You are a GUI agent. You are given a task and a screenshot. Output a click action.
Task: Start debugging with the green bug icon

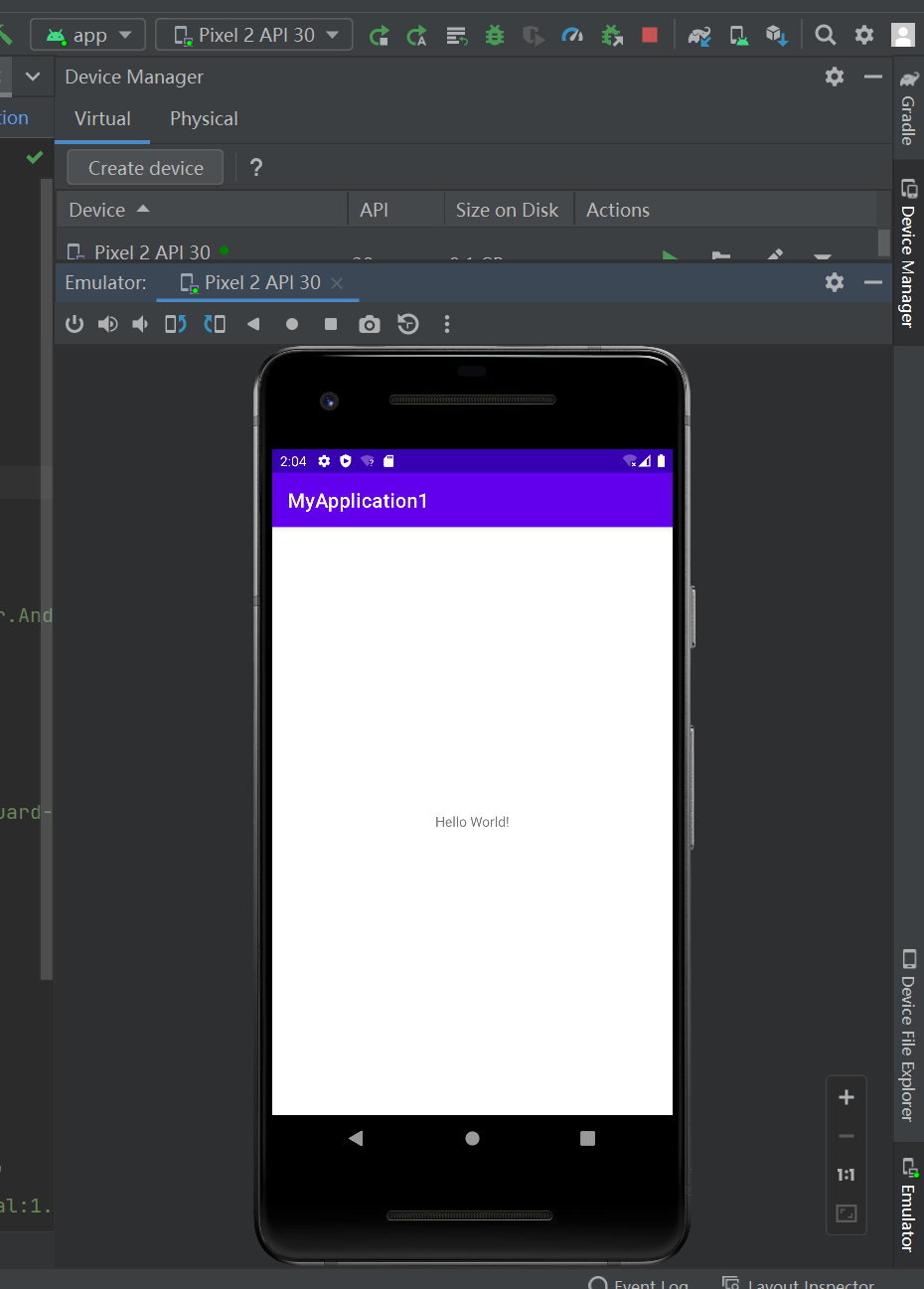pos(495,36)
